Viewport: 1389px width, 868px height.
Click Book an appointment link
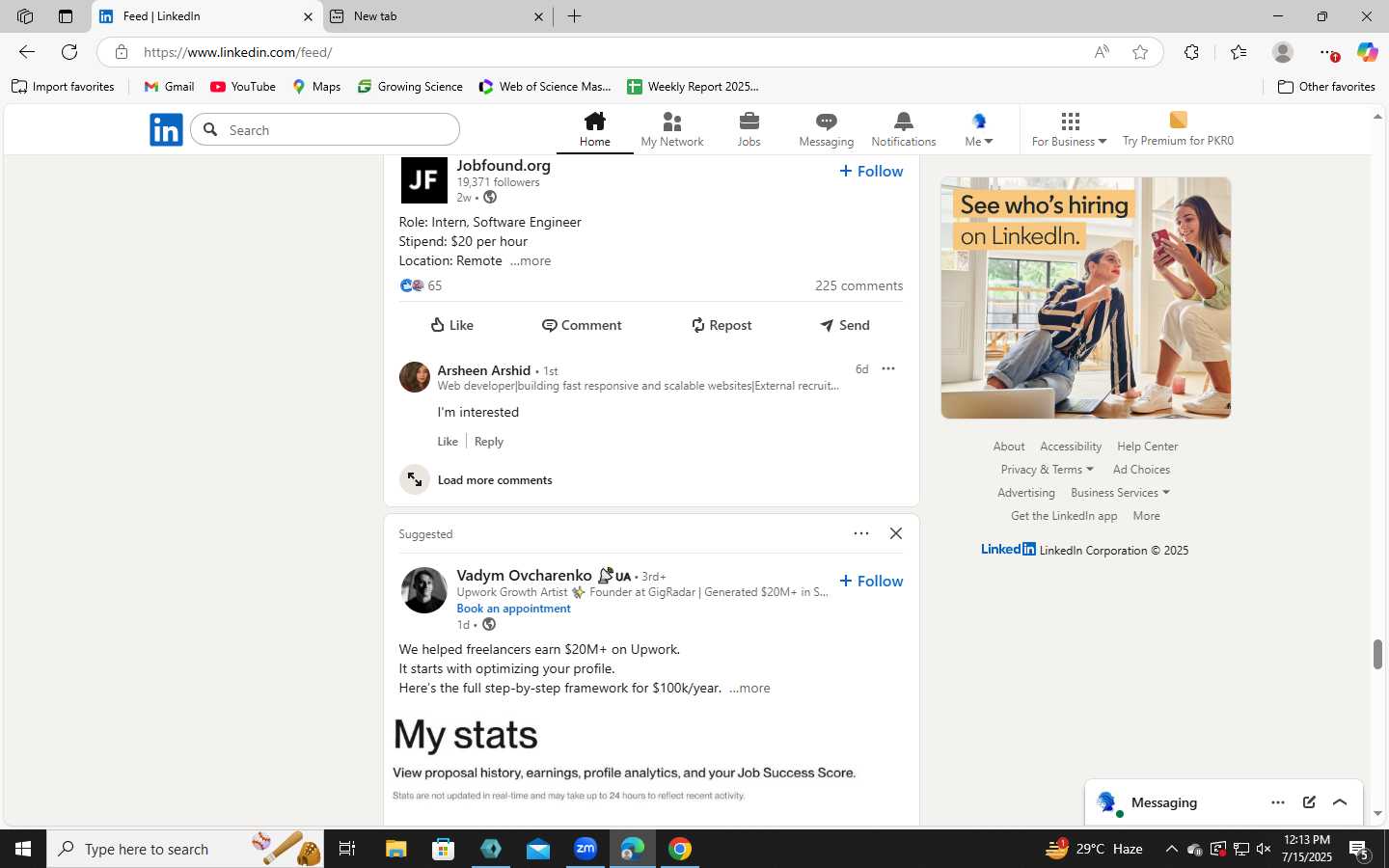pyautogui.click(x=513, y=609)
